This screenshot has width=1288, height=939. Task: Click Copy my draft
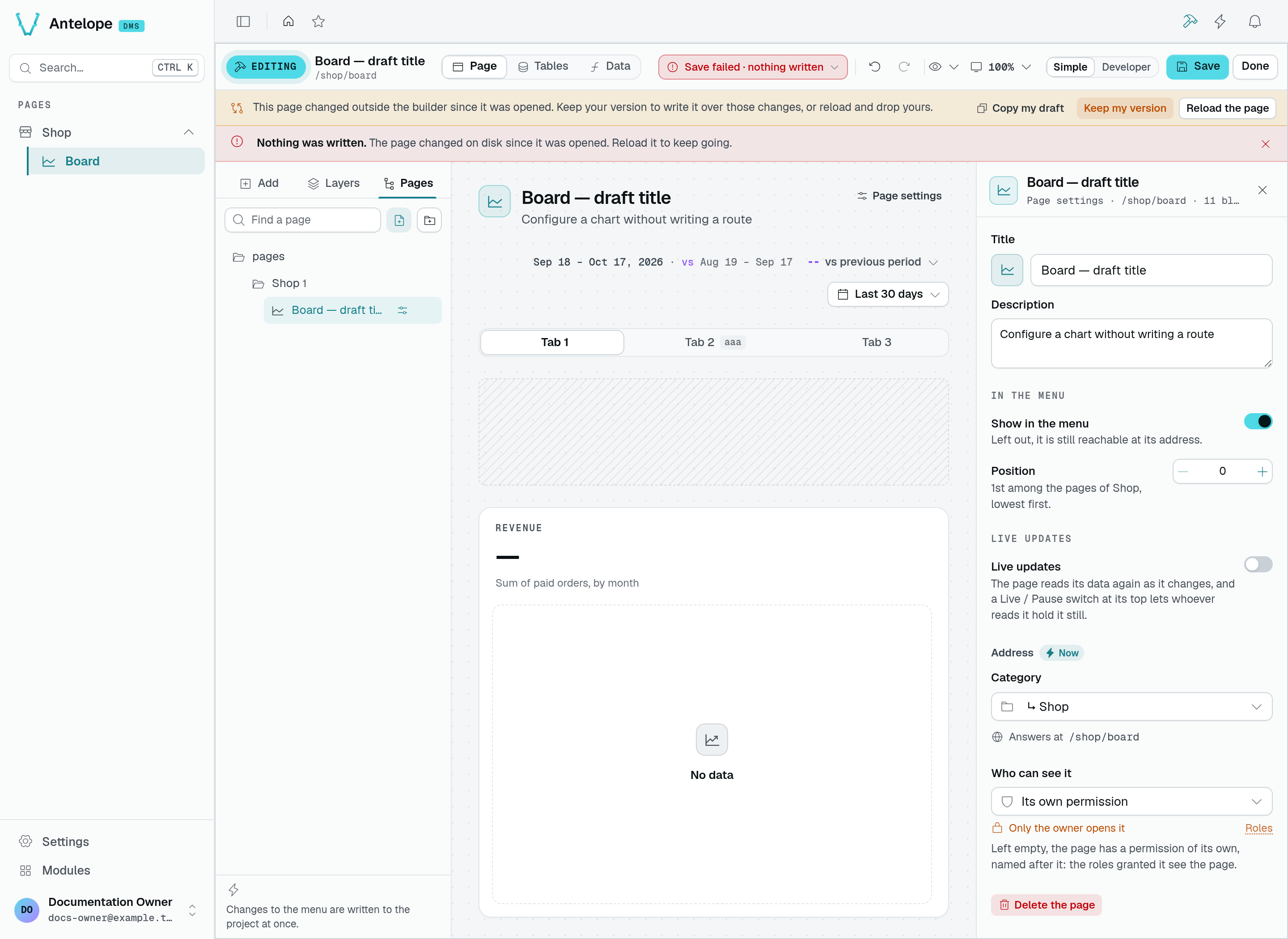(x=1020, y=108)
